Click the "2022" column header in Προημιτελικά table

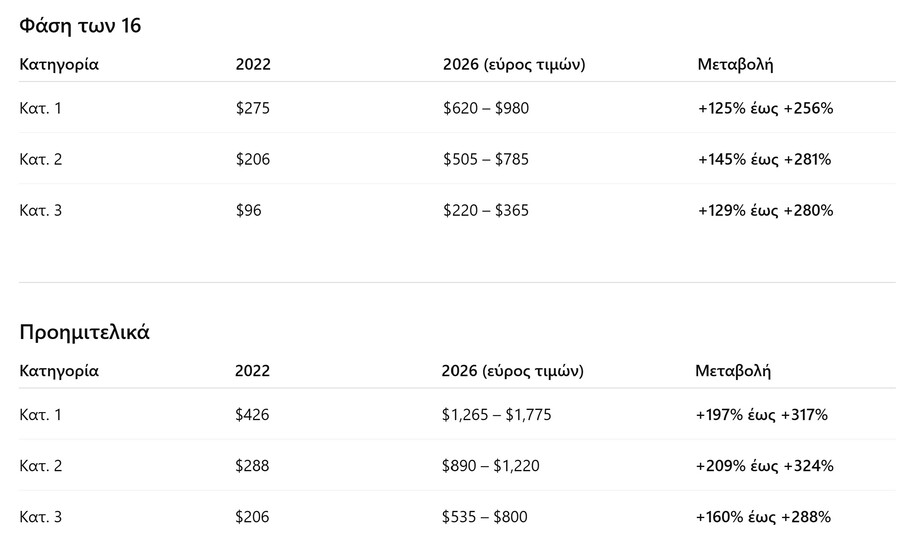tap(252, 371)
